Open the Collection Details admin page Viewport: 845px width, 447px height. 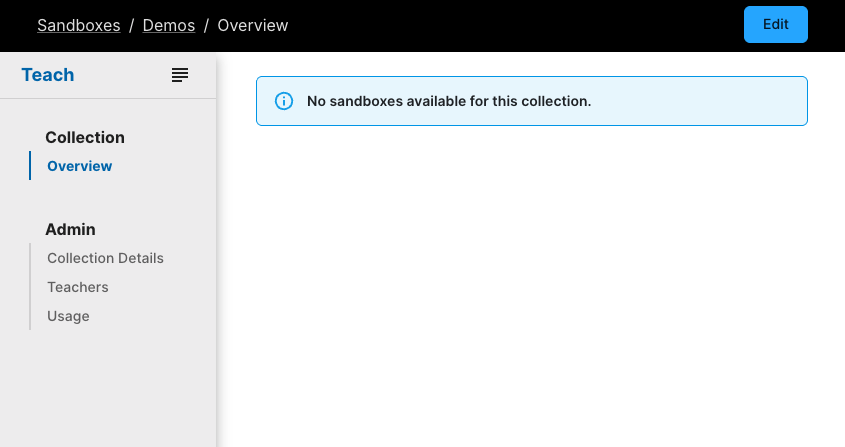(105, 258)
